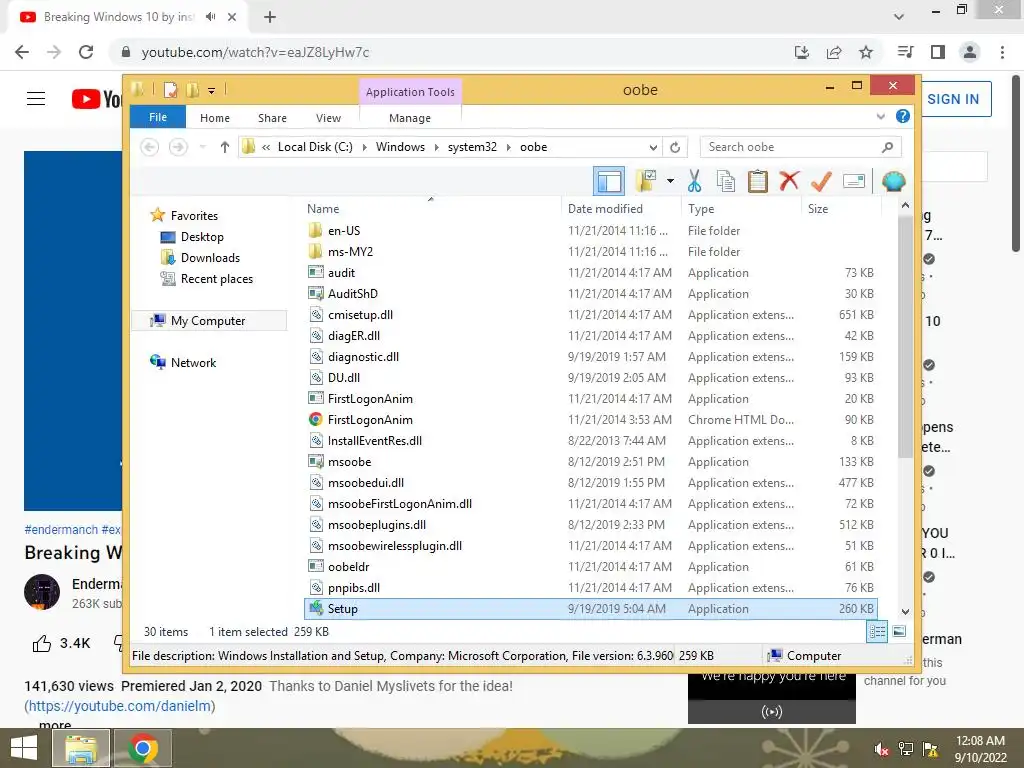This screenshot has height=768, width=1024.
Task: Open the Home ribbon tab
Action: pos(215,118)
